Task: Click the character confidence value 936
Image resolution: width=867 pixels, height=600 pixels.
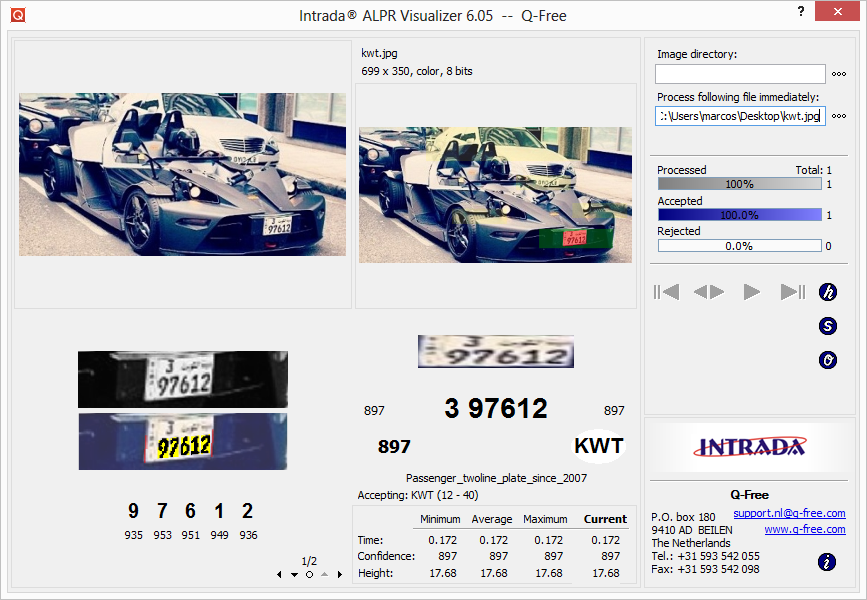Action: coord(248,535)
